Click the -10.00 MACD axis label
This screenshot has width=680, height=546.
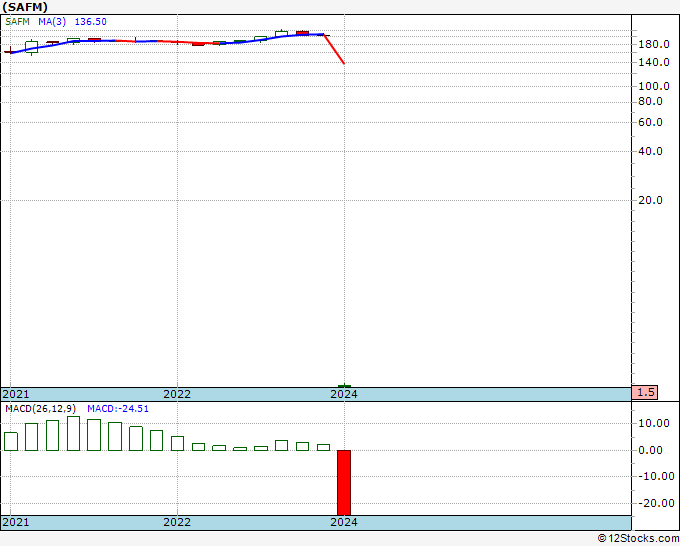[x=654, y=476]
